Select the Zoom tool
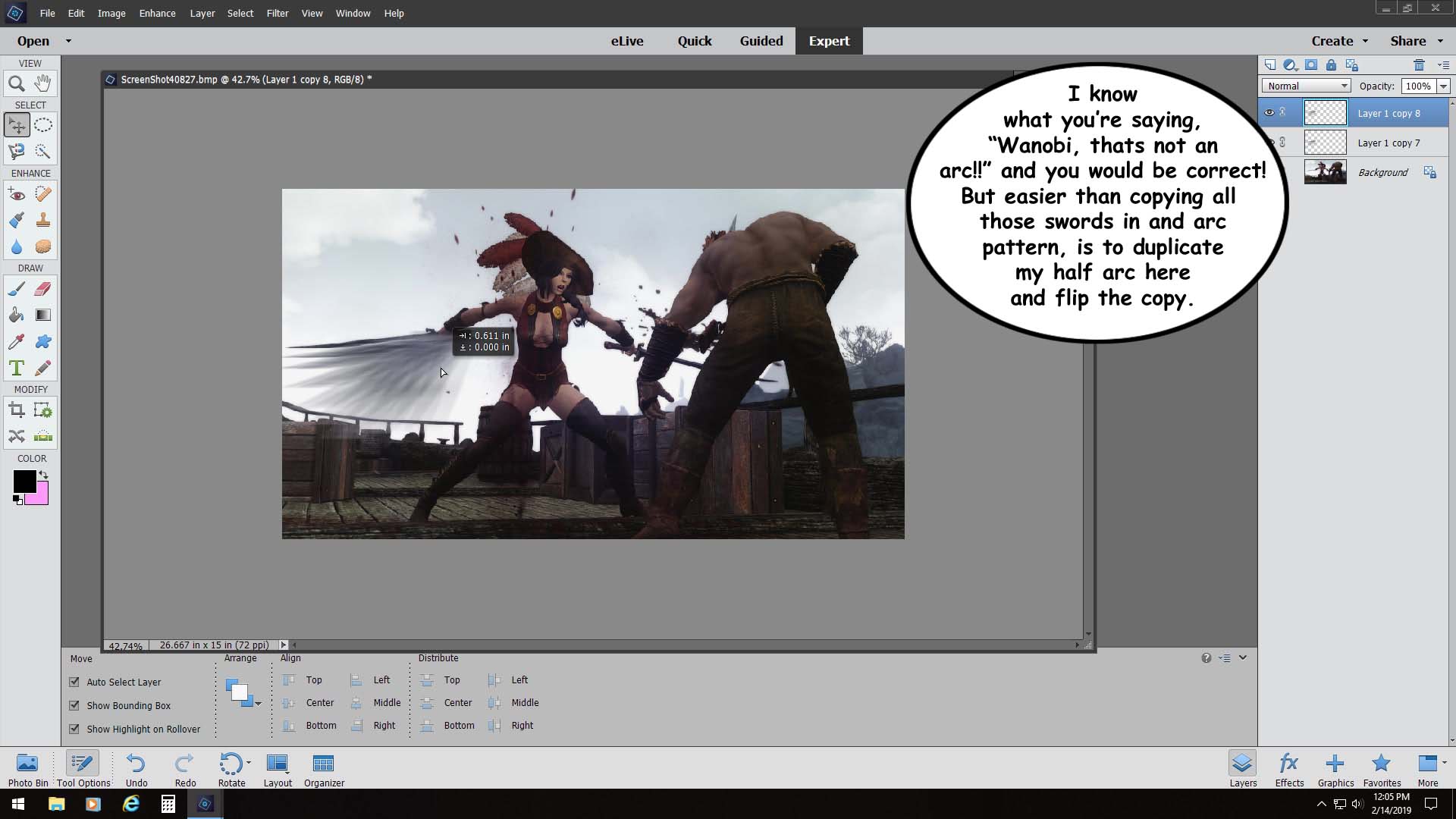1456x819 pixels. tap(17, 83)
